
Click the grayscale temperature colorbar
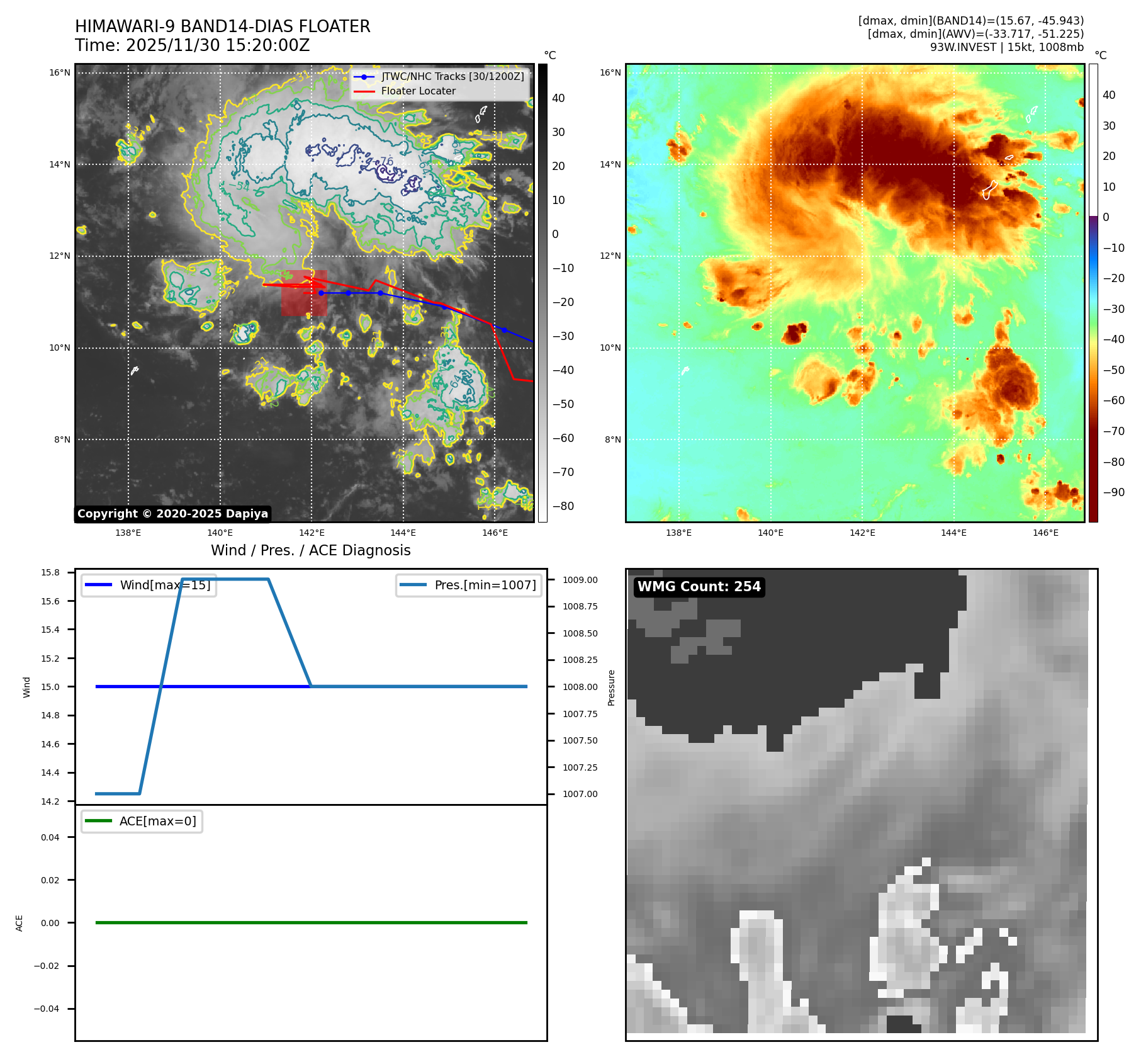pyautogui.click(x=542, y=293)
